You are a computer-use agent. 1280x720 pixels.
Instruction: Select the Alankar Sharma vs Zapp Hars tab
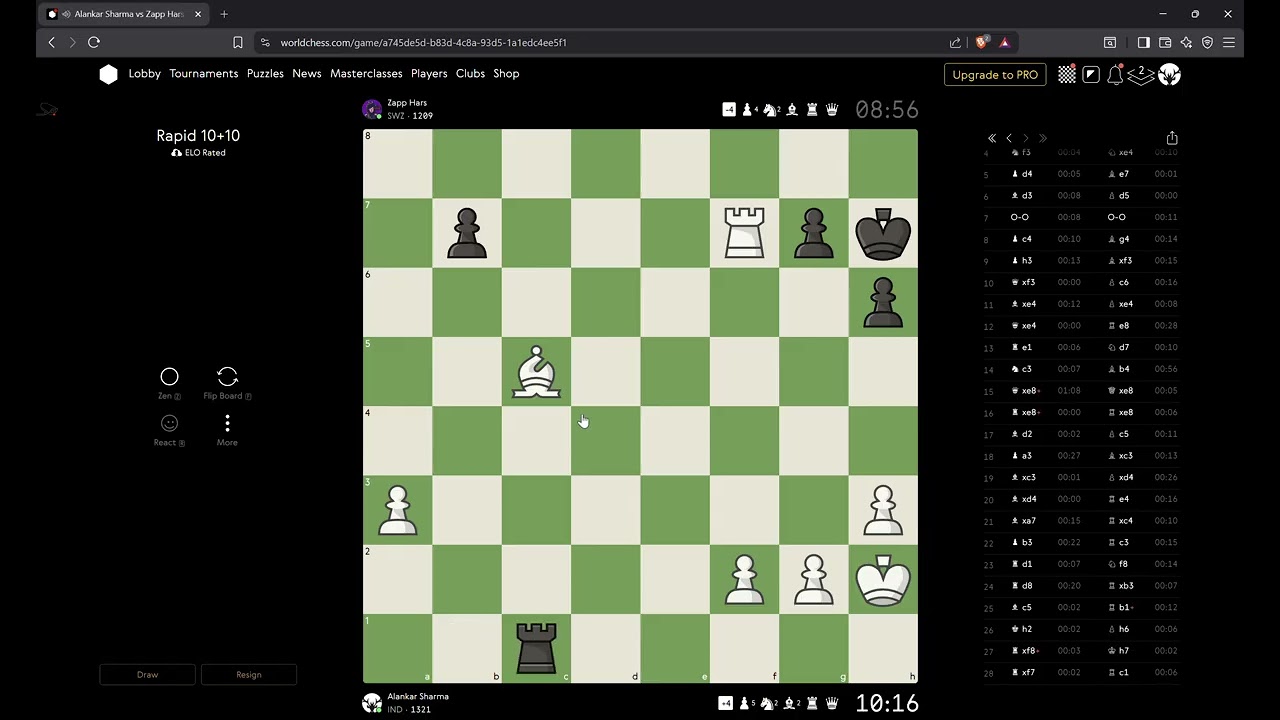(125, 14)
